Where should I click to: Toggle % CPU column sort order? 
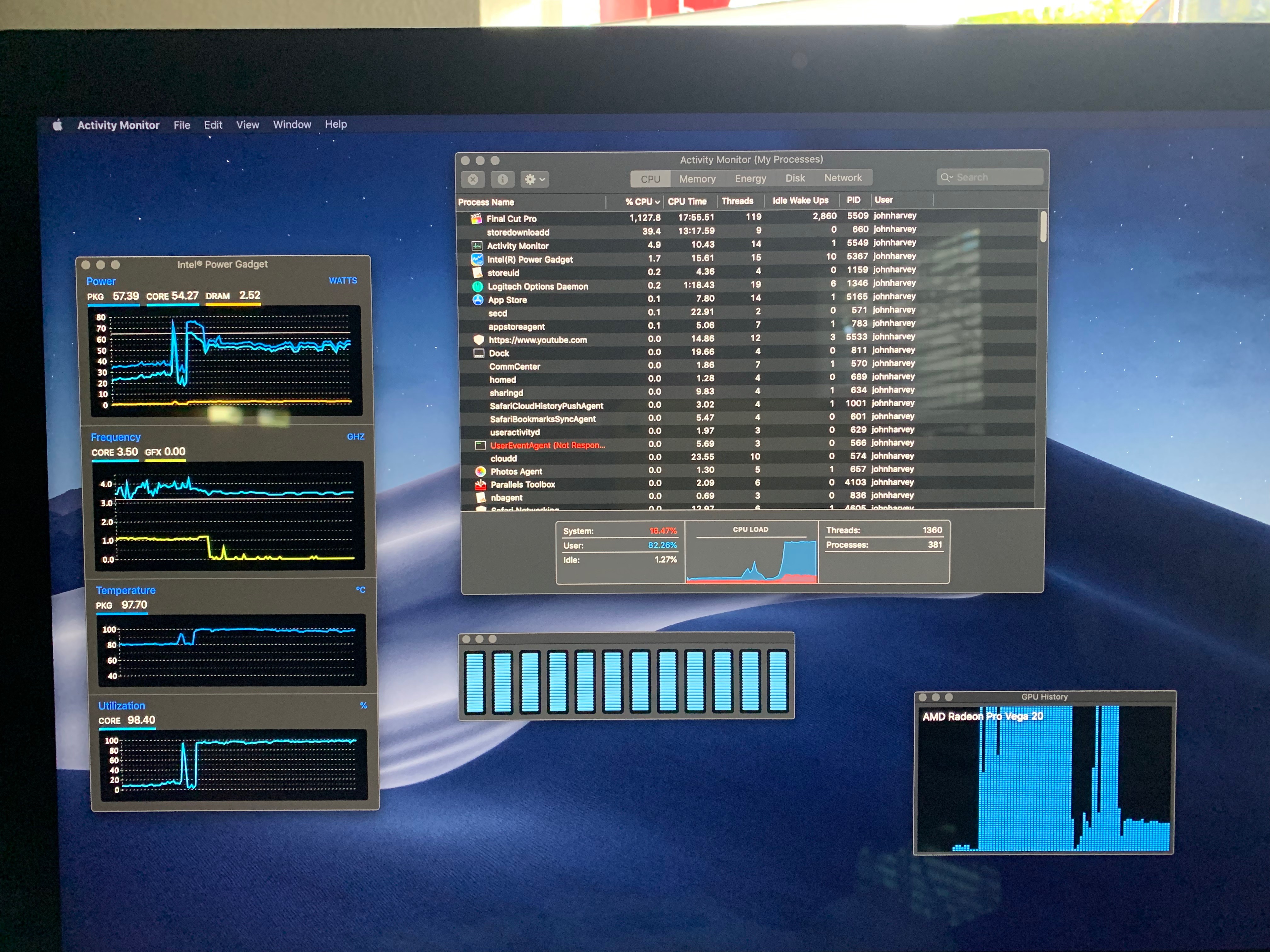pos(642,202)
